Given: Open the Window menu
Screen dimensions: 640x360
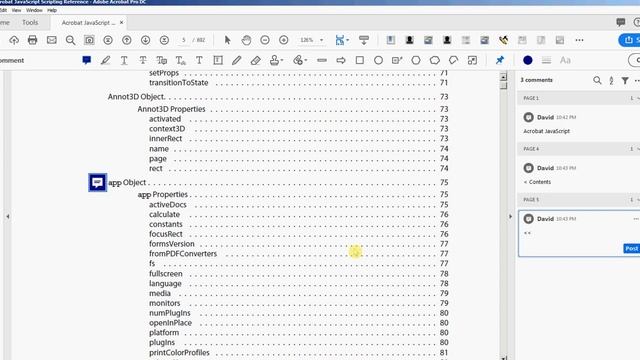Looking at the screenshot, I should [x=34, y=10].
